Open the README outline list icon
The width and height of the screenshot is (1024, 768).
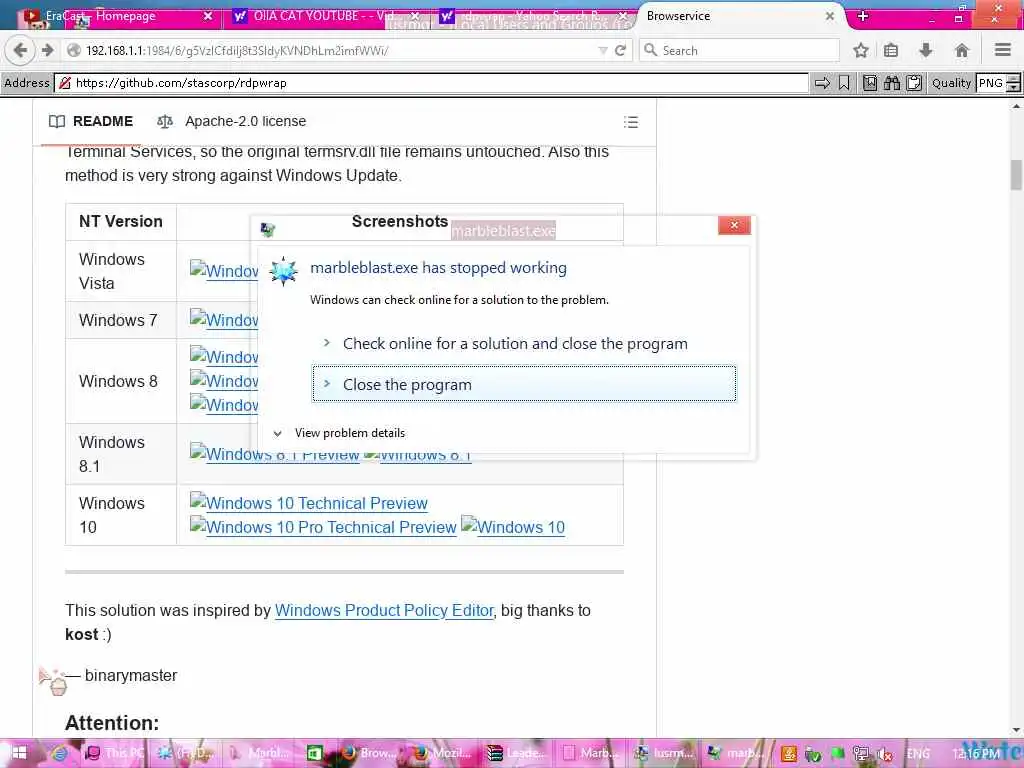631,122
